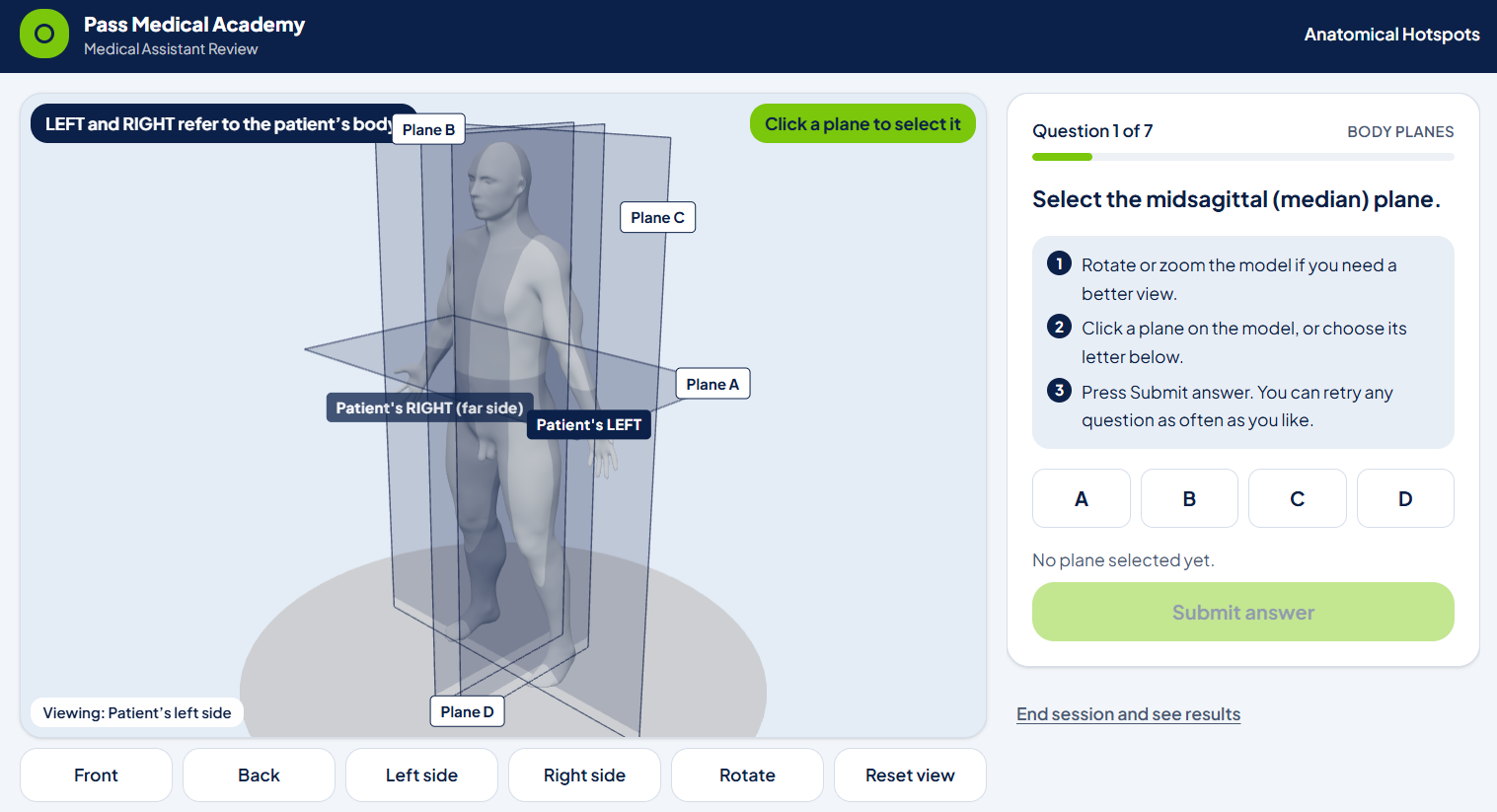Click the Viewing: Patient's left side indicator
Screen dimensions: 1497x812
(137, 712)
